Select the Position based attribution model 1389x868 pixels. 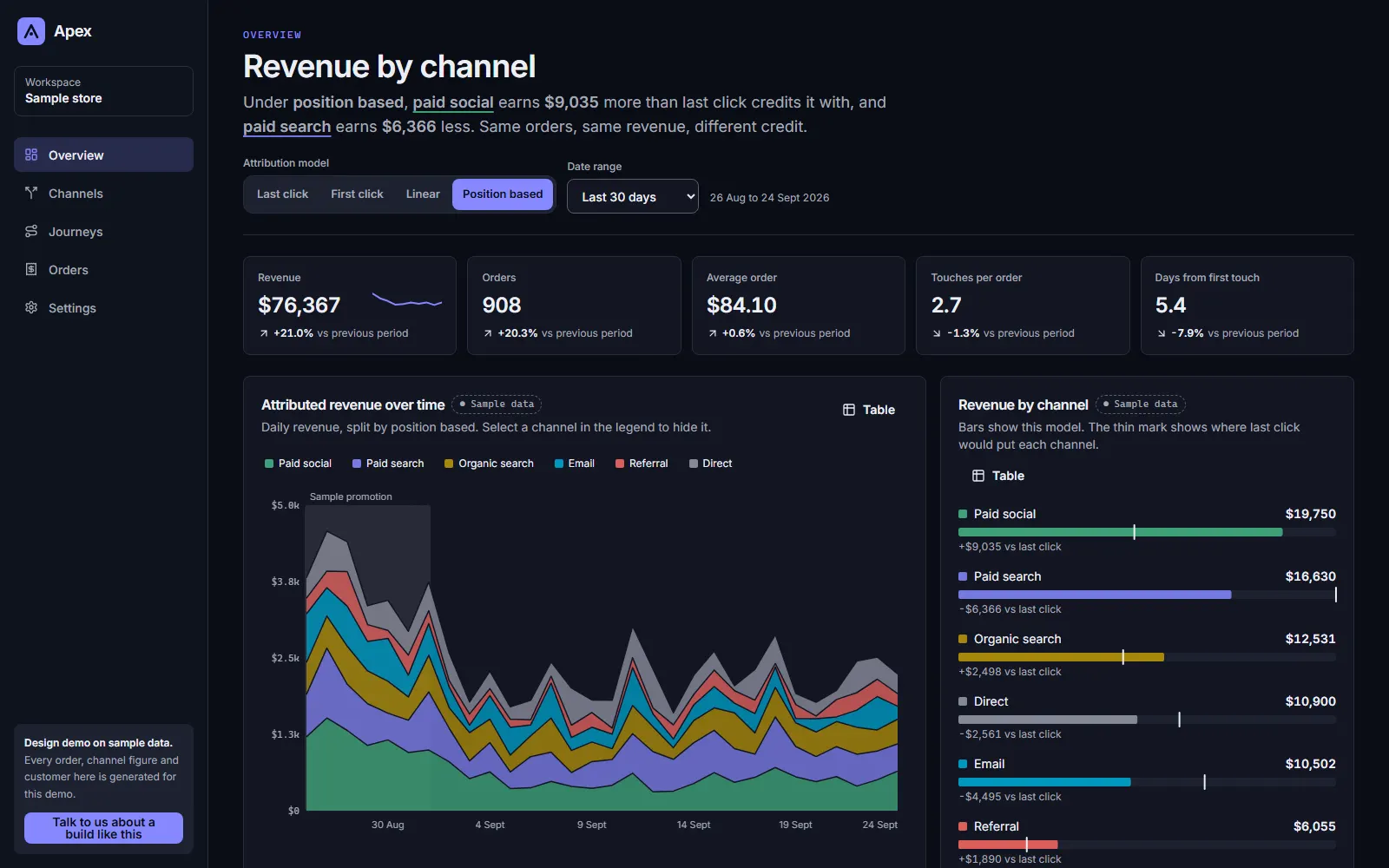point(503,194)
